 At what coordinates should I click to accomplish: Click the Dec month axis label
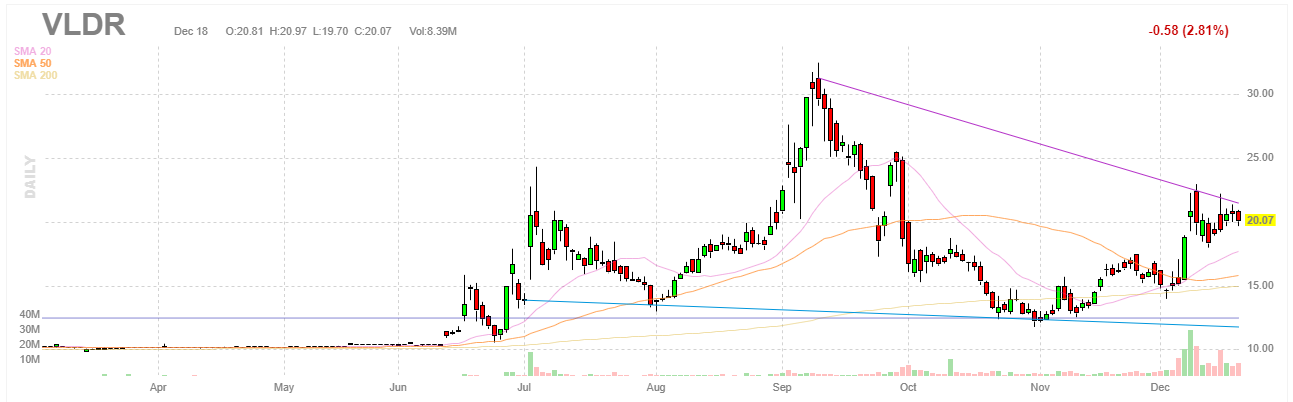click(x=1160, y=385)
